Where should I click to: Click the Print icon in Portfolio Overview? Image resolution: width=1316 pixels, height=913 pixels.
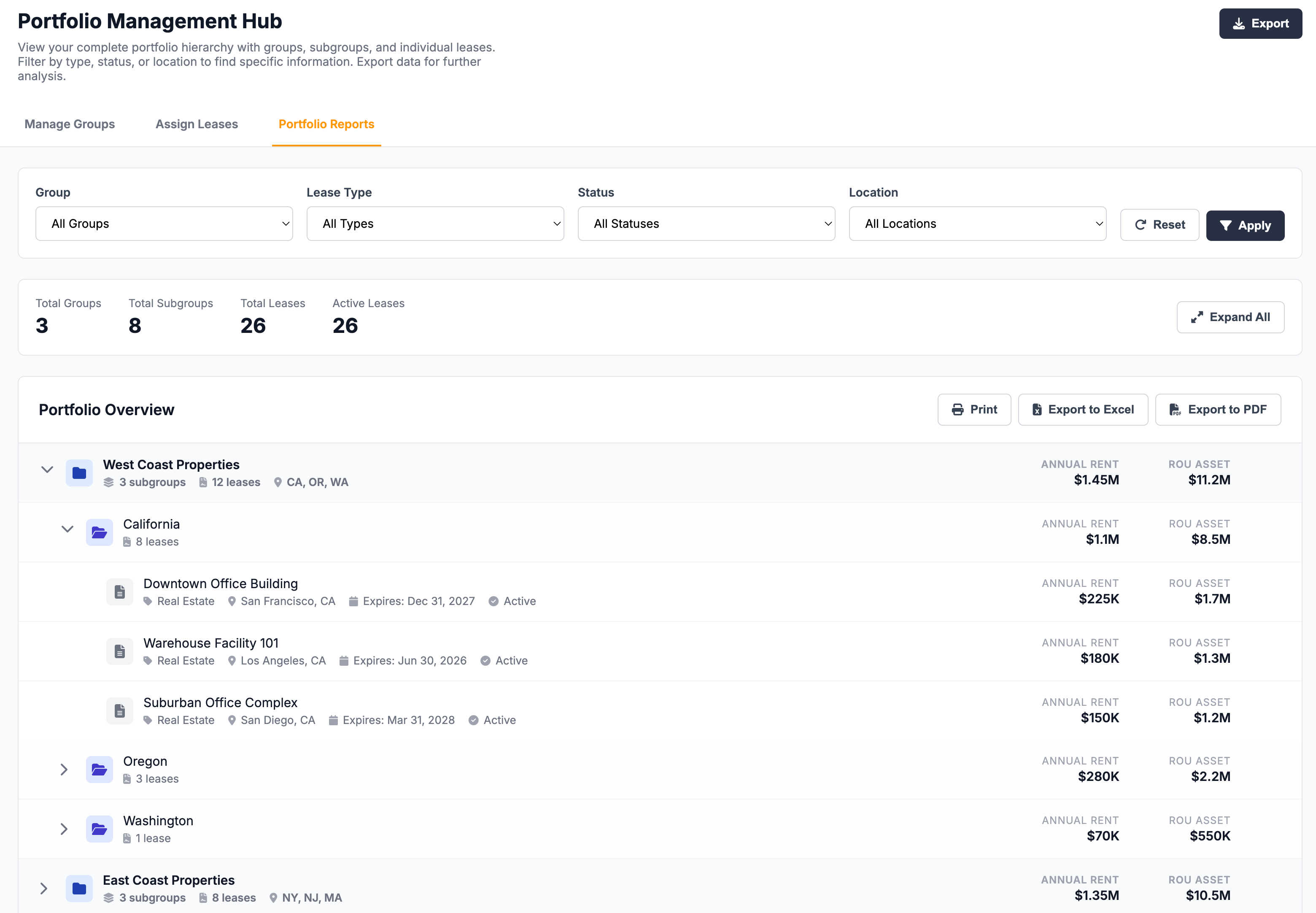(x=959, y=409)
